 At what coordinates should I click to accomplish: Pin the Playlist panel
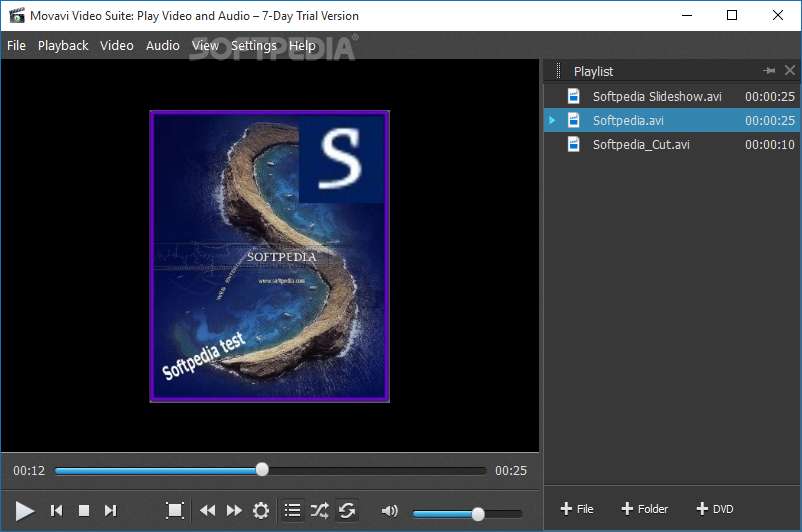point(769,71)
